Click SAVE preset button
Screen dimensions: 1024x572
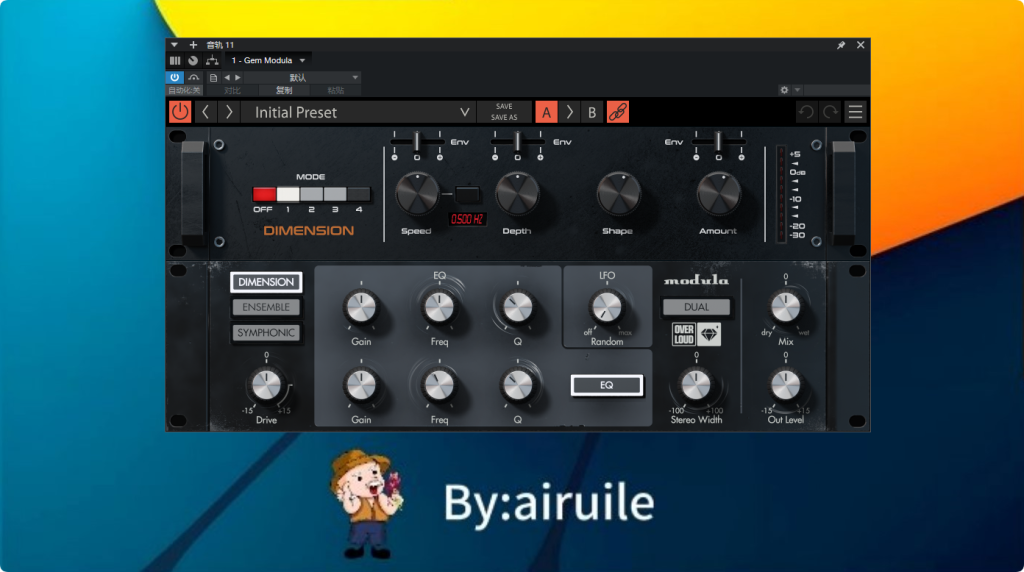[504, 106]
